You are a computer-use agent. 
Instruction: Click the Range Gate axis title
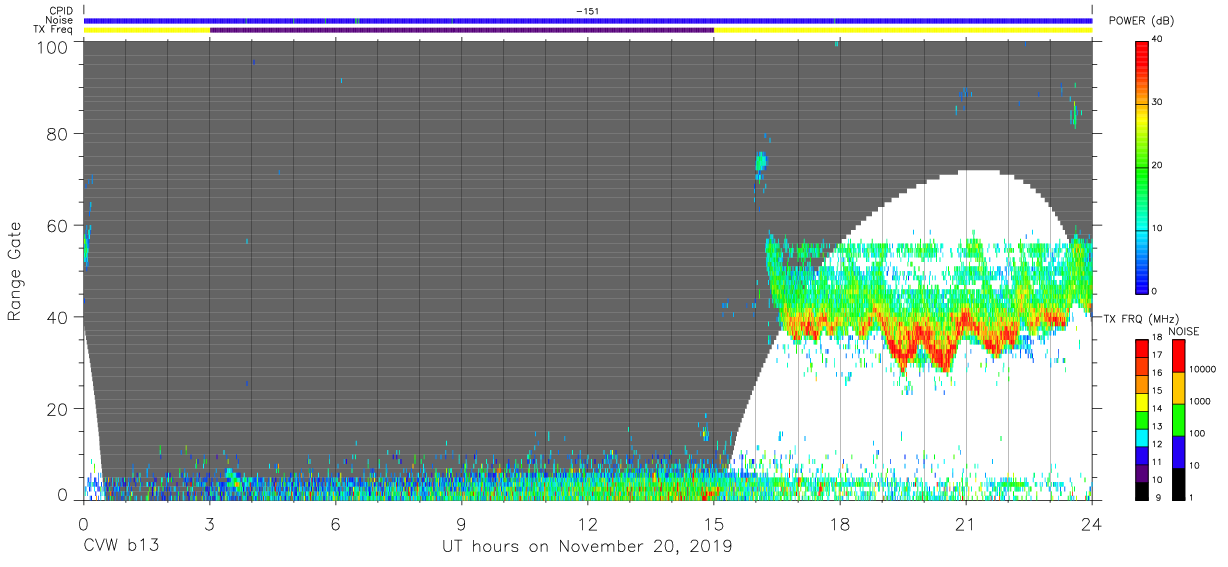click(15, 271)
